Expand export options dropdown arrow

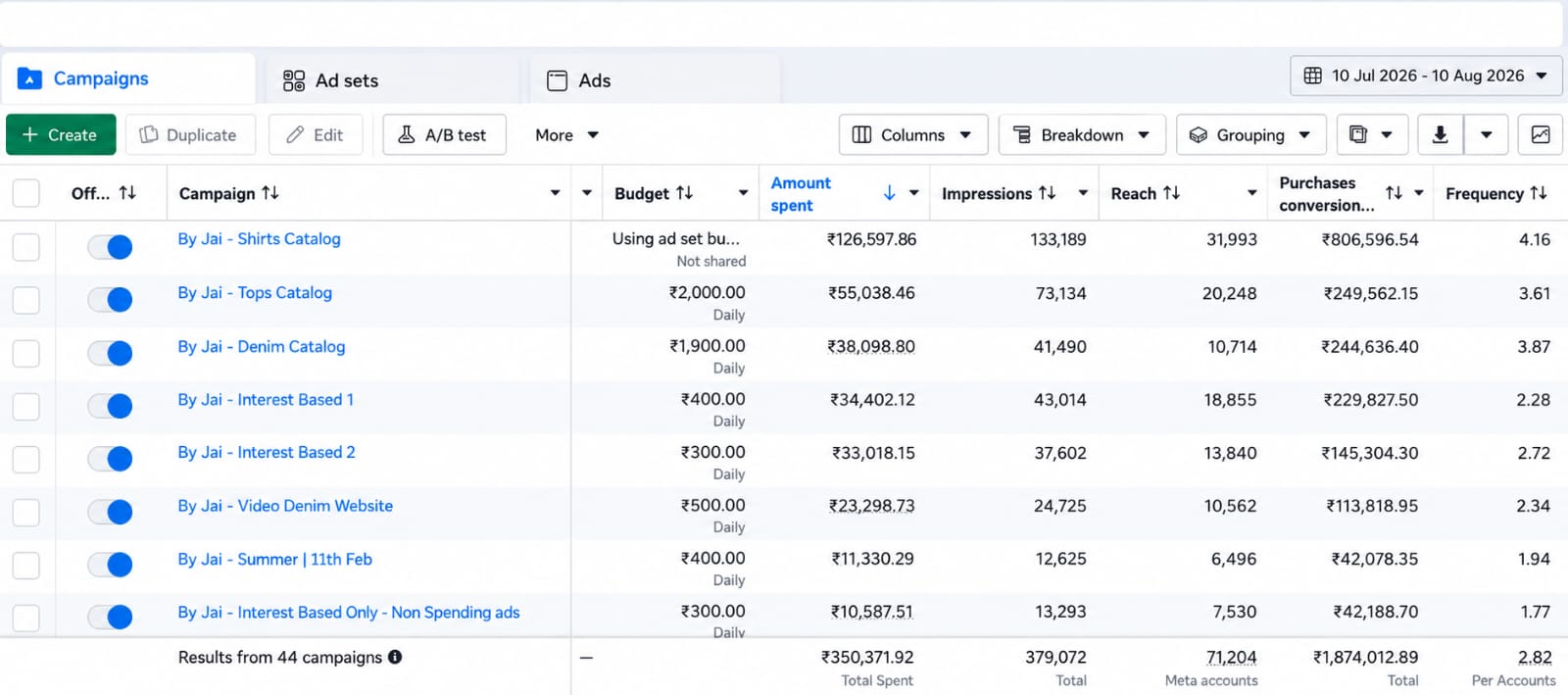point(1487,134)
